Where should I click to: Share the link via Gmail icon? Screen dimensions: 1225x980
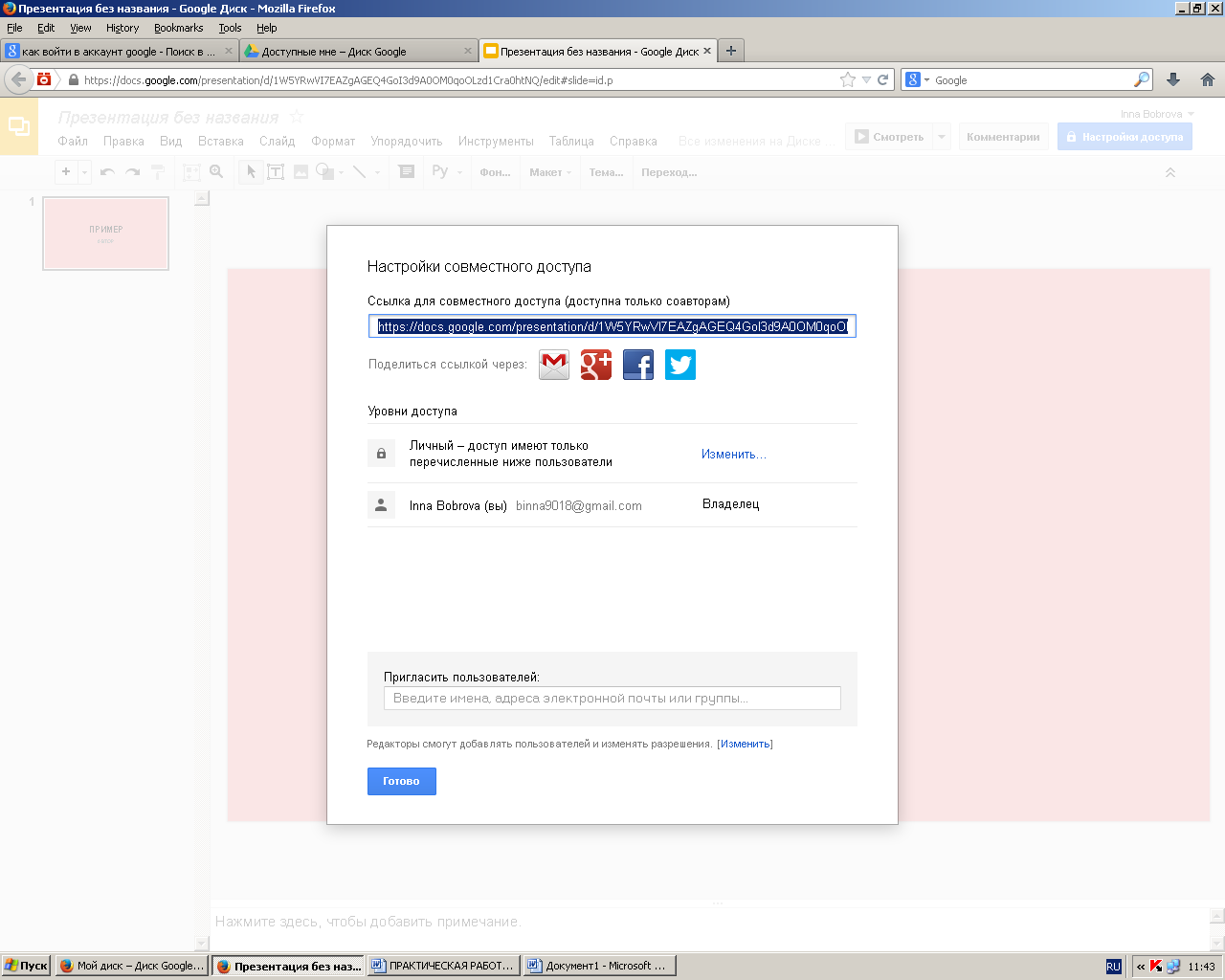[554, 365]
